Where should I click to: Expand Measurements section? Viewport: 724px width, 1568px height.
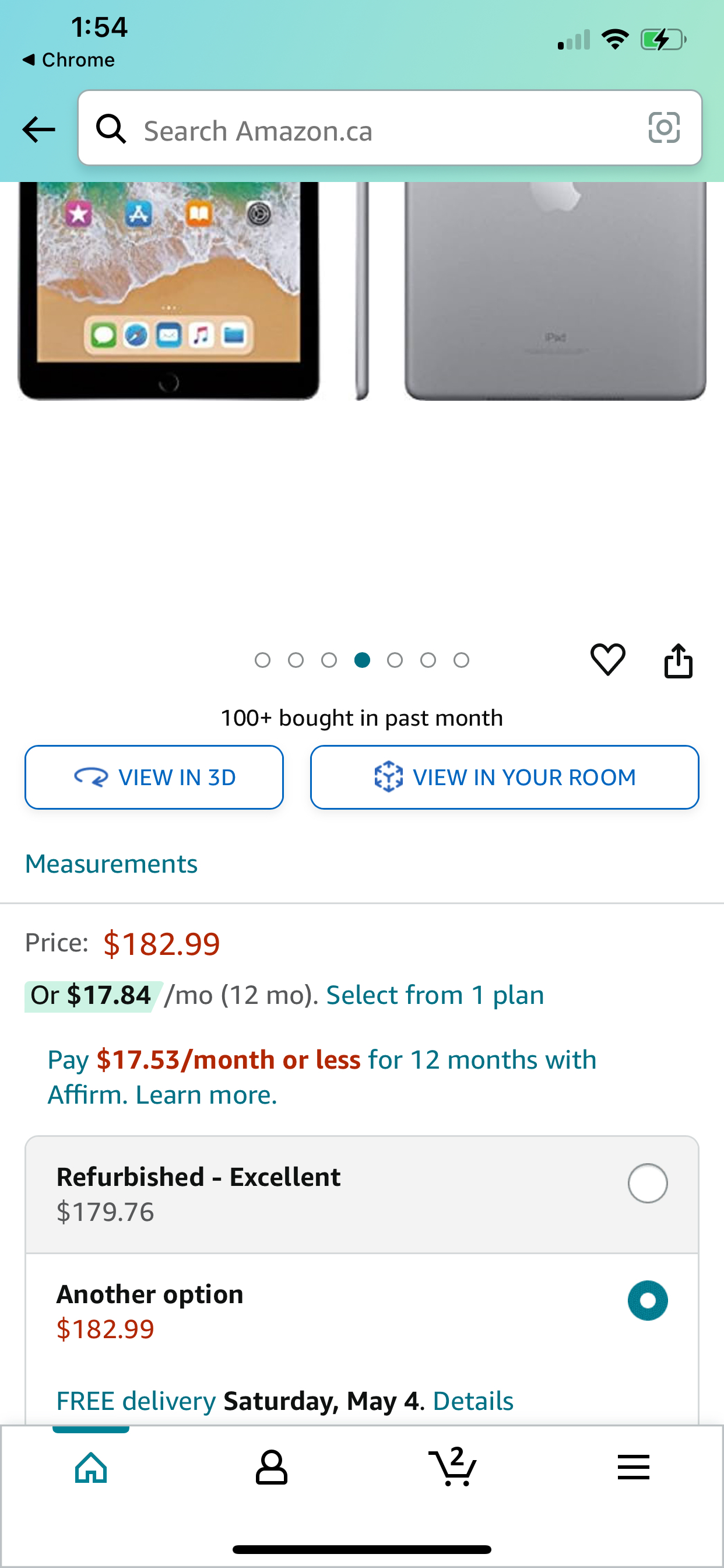click(111, 864)
